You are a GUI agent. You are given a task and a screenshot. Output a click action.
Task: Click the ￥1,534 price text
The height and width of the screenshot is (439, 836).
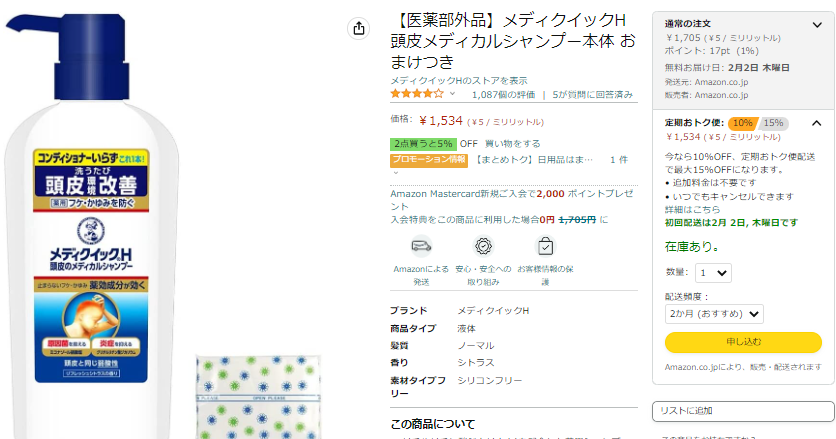(440, 121)
